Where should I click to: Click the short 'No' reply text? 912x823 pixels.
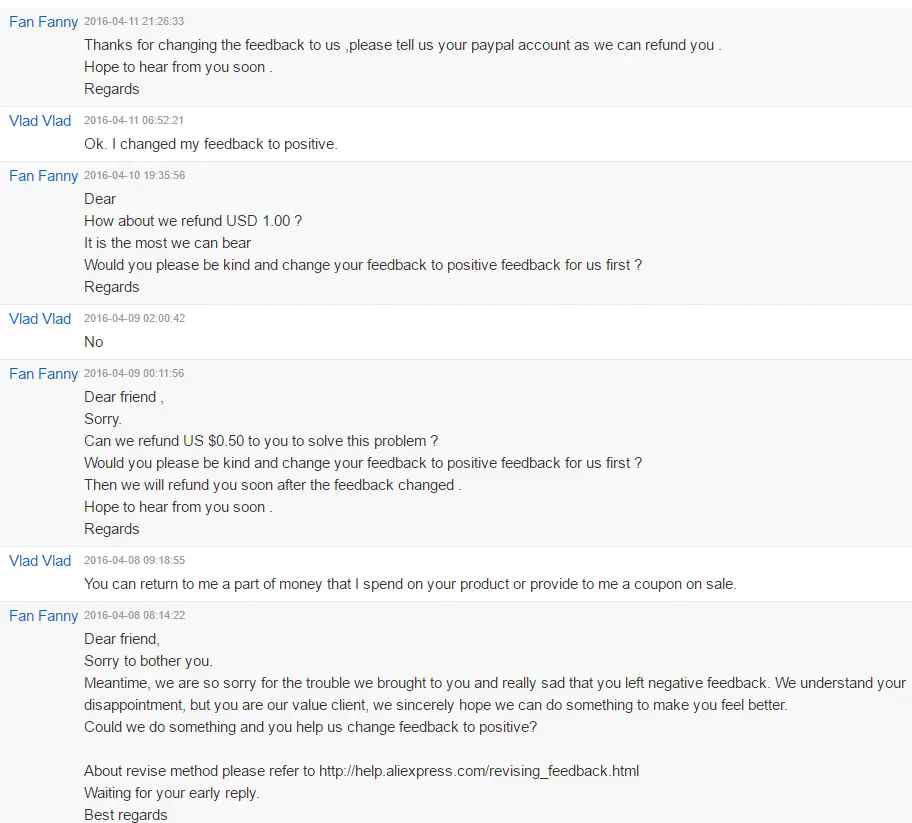[x=94, y=342]
